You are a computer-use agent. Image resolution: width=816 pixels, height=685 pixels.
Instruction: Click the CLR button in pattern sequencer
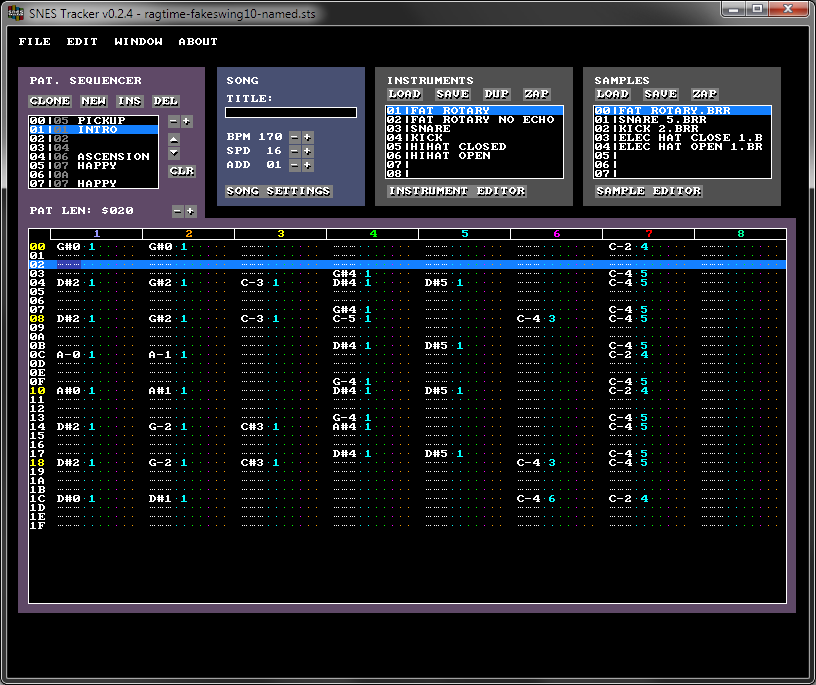pyautogui.click(x=181, y=171)
